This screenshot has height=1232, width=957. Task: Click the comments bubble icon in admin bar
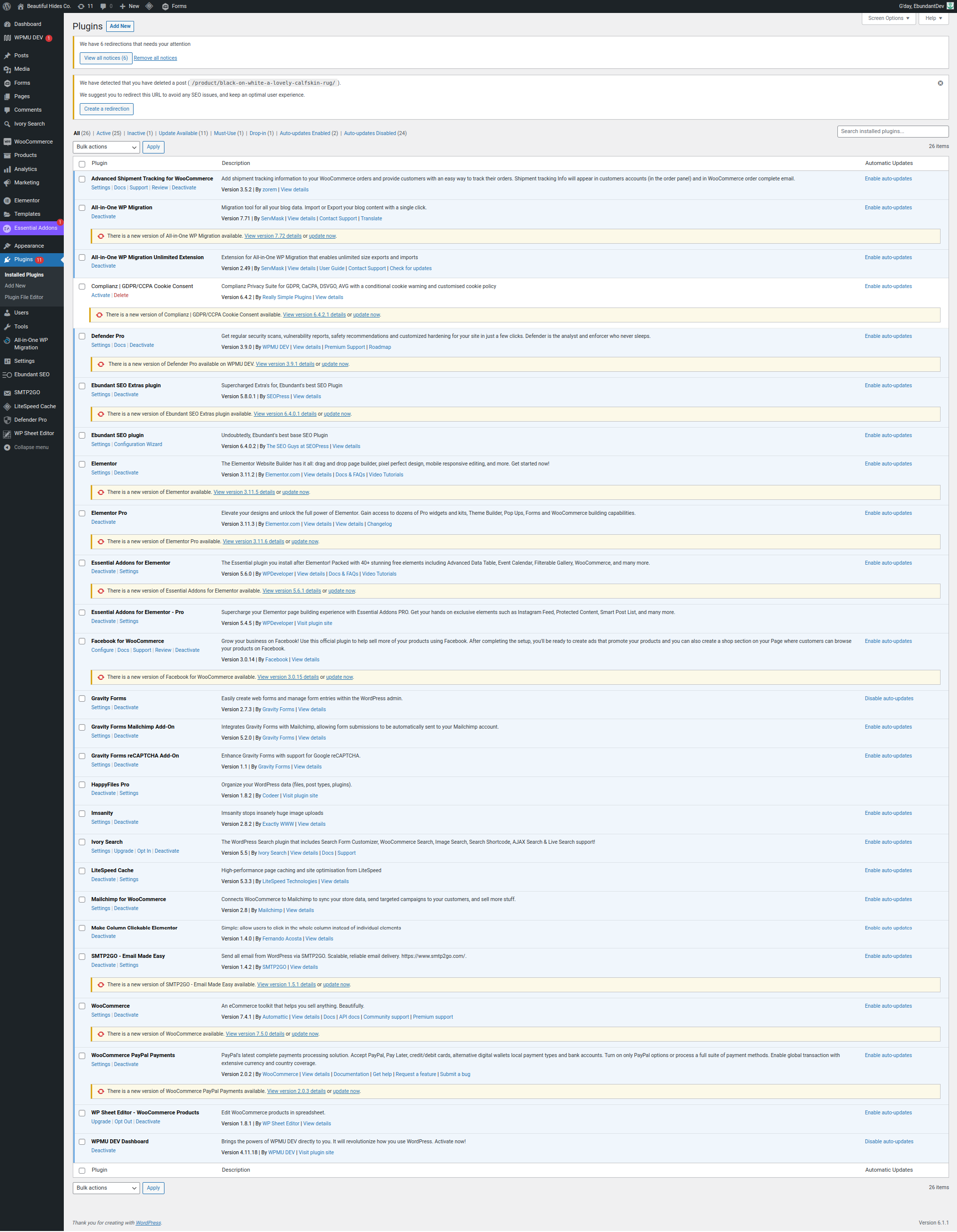(x=103, y=6)
